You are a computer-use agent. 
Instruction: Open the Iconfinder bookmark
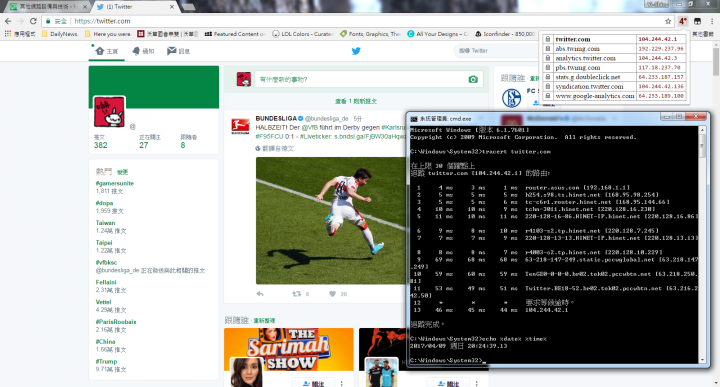tap(505, 34)
